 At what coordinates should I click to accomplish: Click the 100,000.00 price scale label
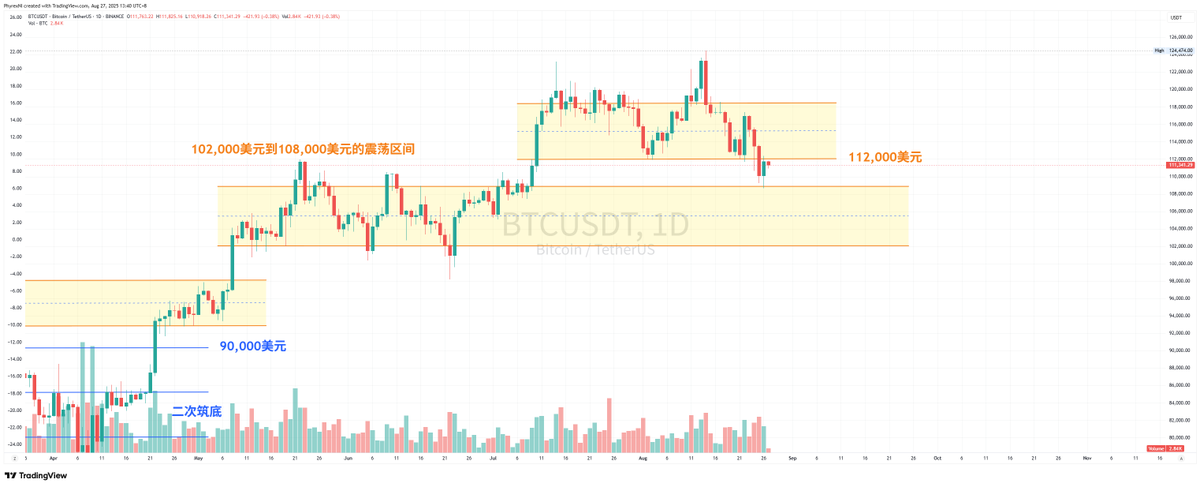click(1181, 263)
